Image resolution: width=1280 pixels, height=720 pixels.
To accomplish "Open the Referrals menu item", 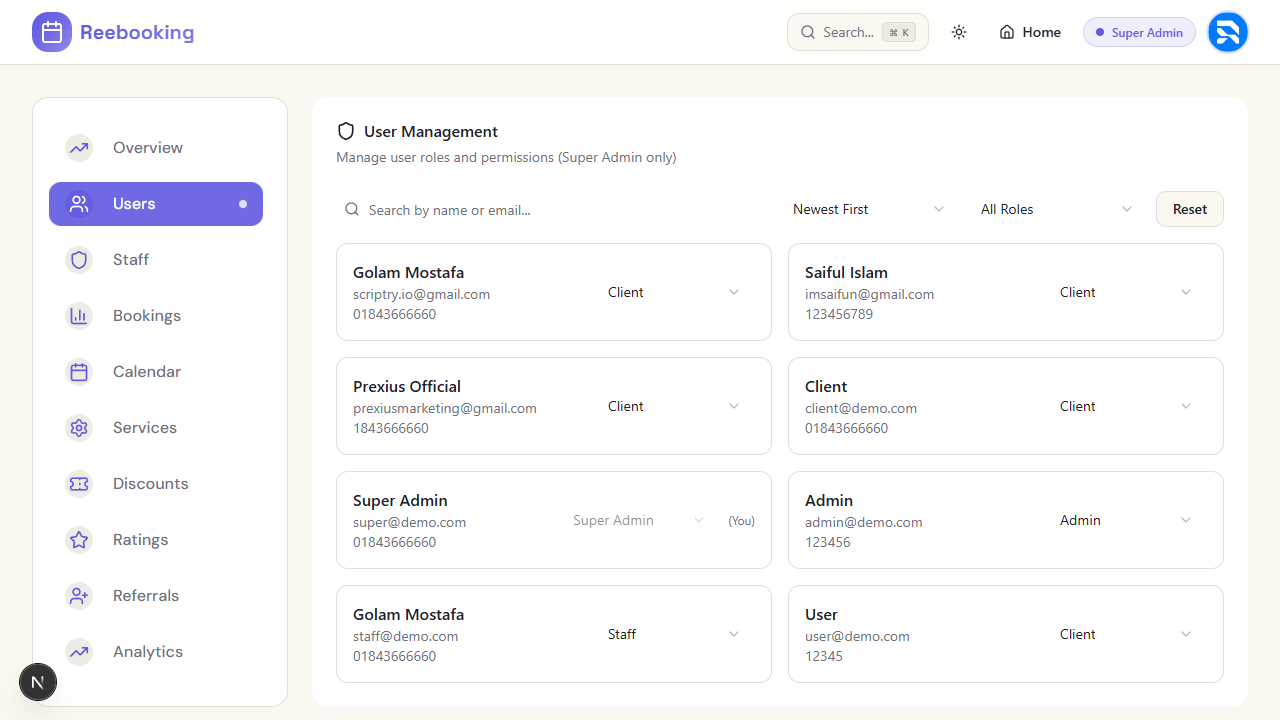I will (146, 596).
